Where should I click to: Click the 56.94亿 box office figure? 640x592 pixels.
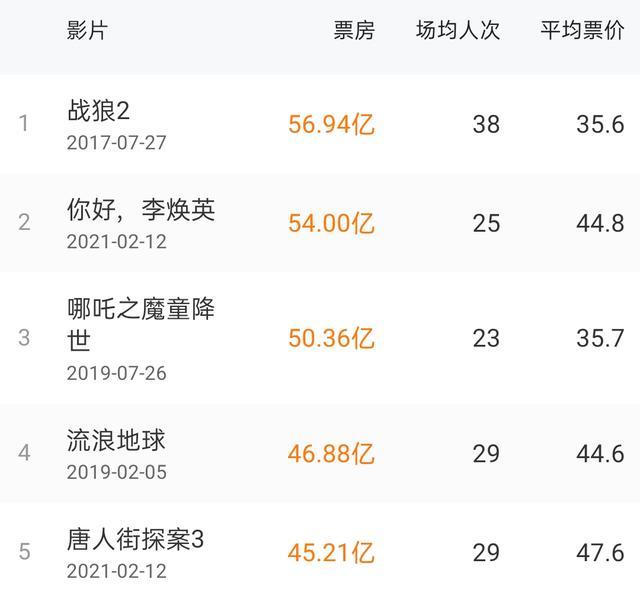tap(331, 125)
